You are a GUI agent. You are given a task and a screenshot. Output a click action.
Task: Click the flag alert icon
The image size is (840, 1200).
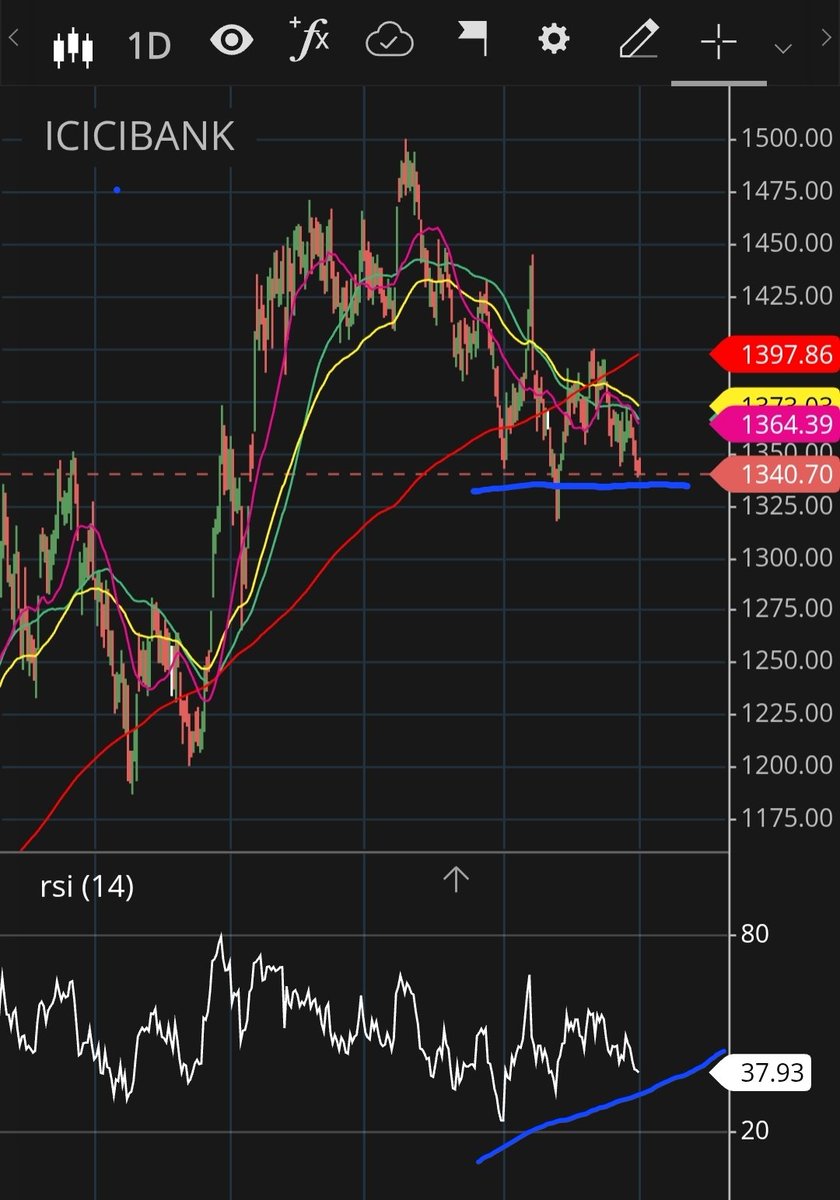(x=472, y=39)
